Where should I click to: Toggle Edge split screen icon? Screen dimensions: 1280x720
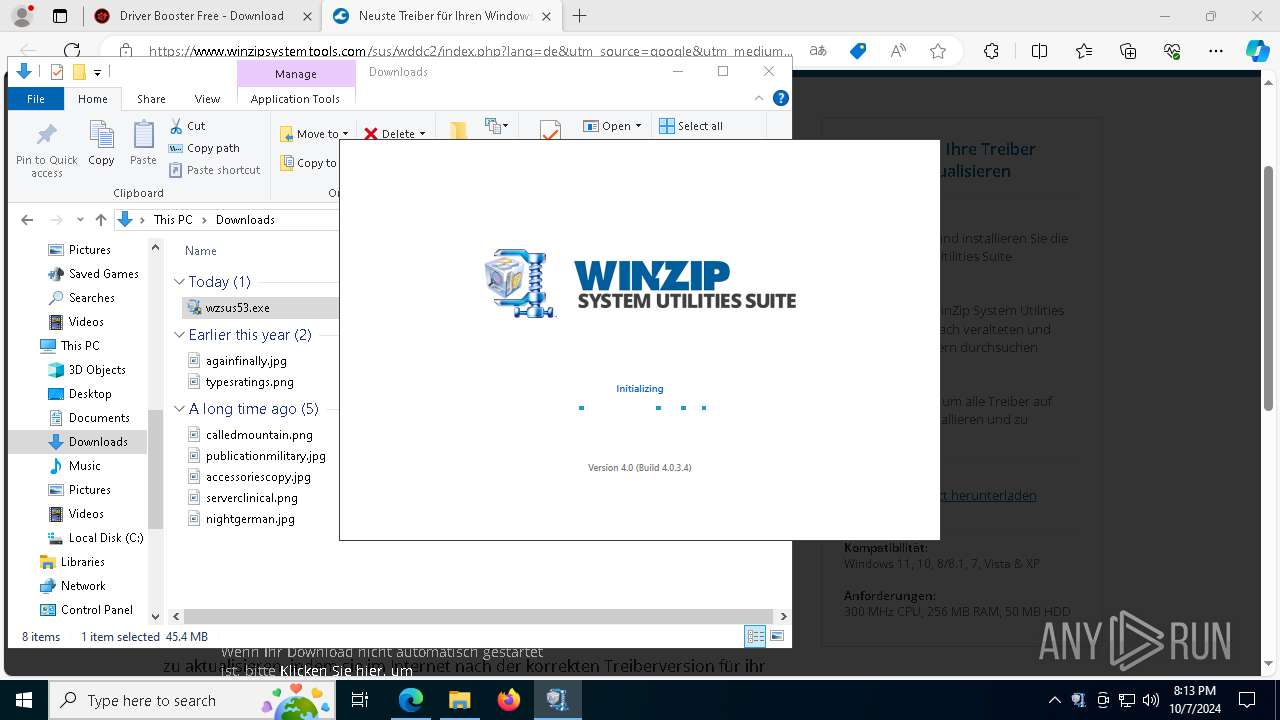(1039, 51)
